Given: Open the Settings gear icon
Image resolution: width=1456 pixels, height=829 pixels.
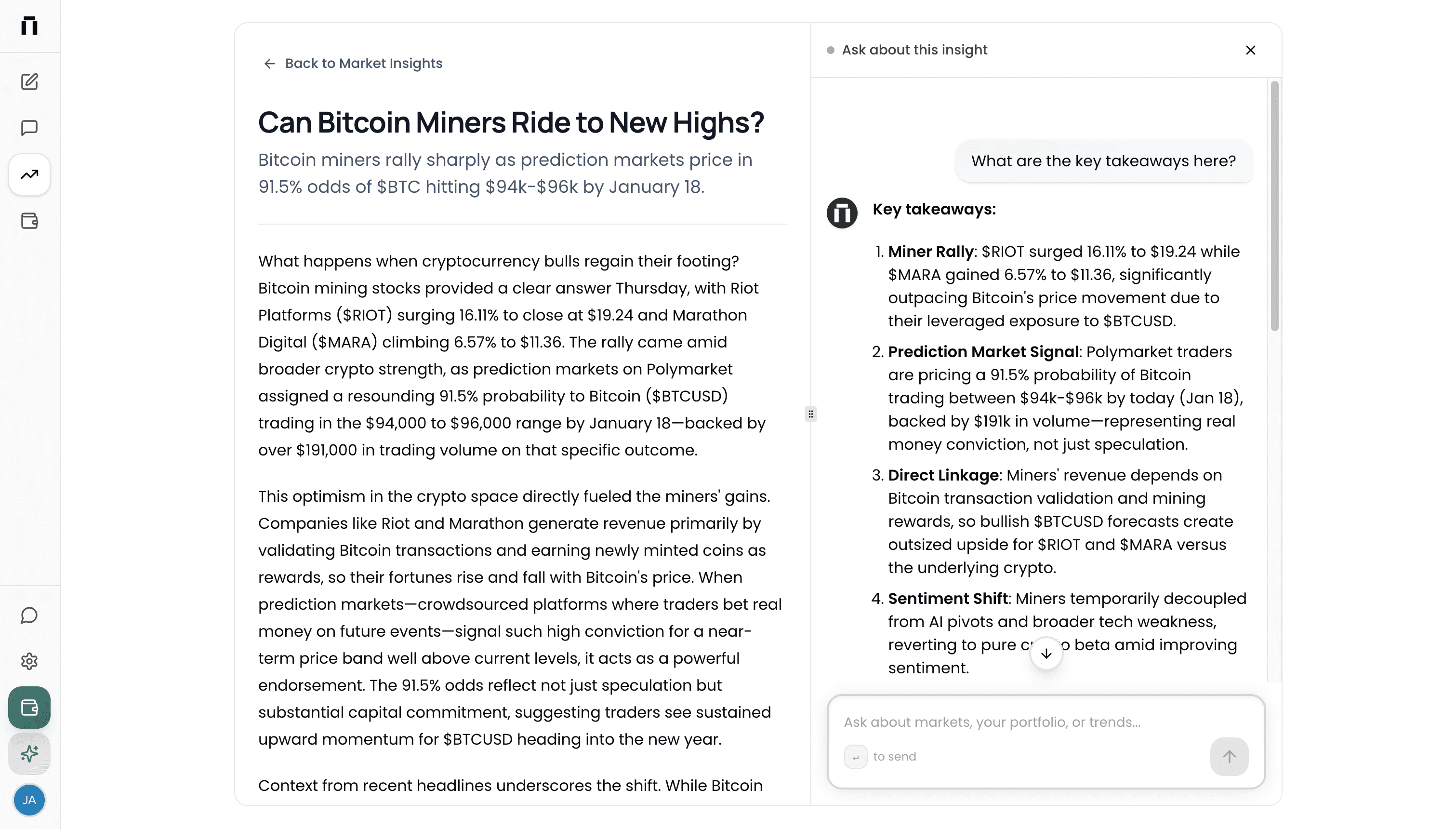Looking at the screenshot, I should tap(29, 661).
